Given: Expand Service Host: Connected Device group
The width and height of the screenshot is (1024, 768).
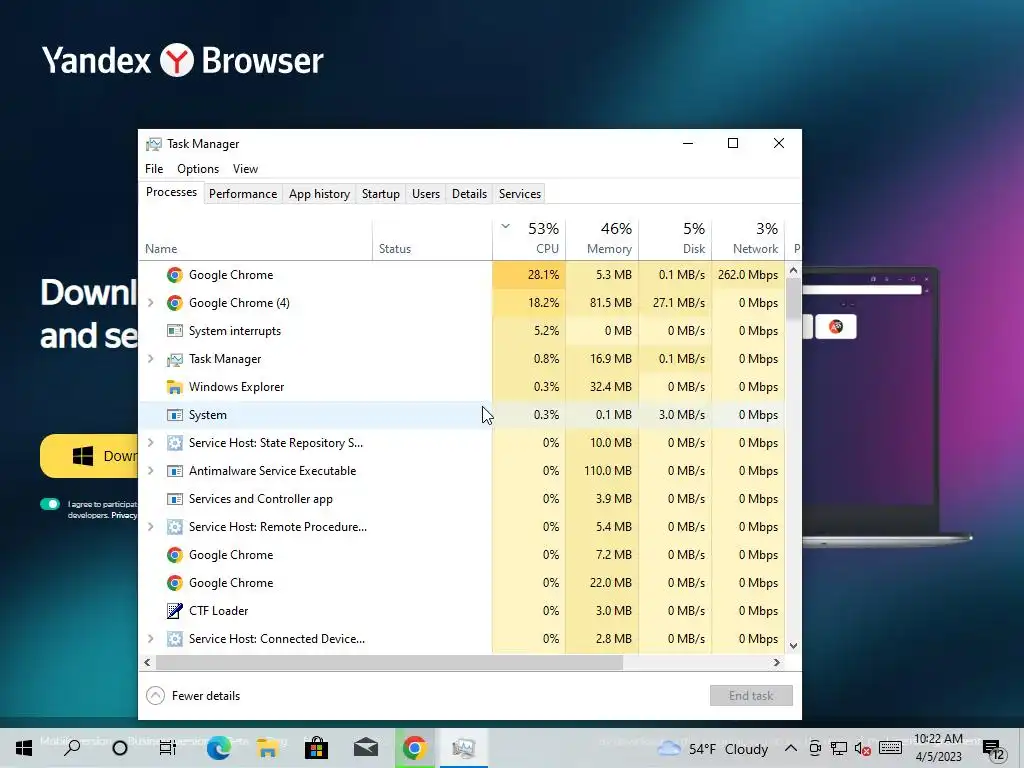Looking at the screenshot, I should point(151,639).
